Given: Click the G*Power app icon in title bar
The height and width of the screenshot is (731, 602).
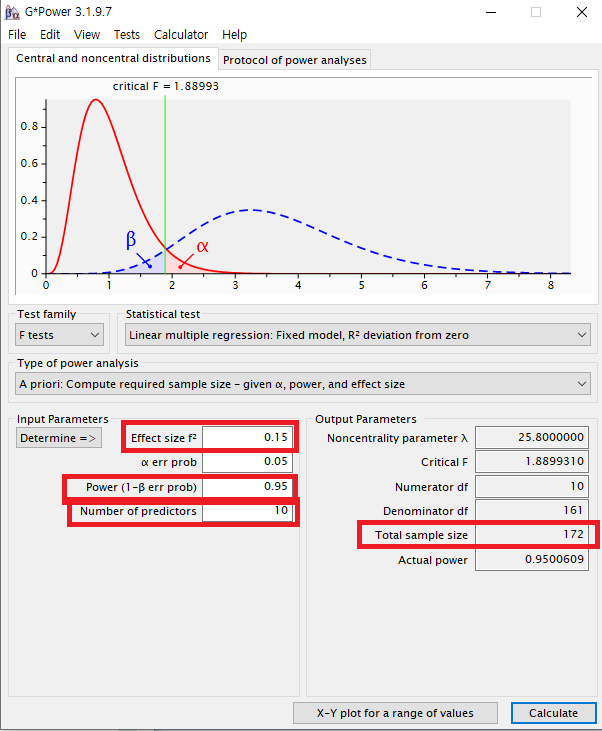Looking at the screenshot, I should (12, 12).
